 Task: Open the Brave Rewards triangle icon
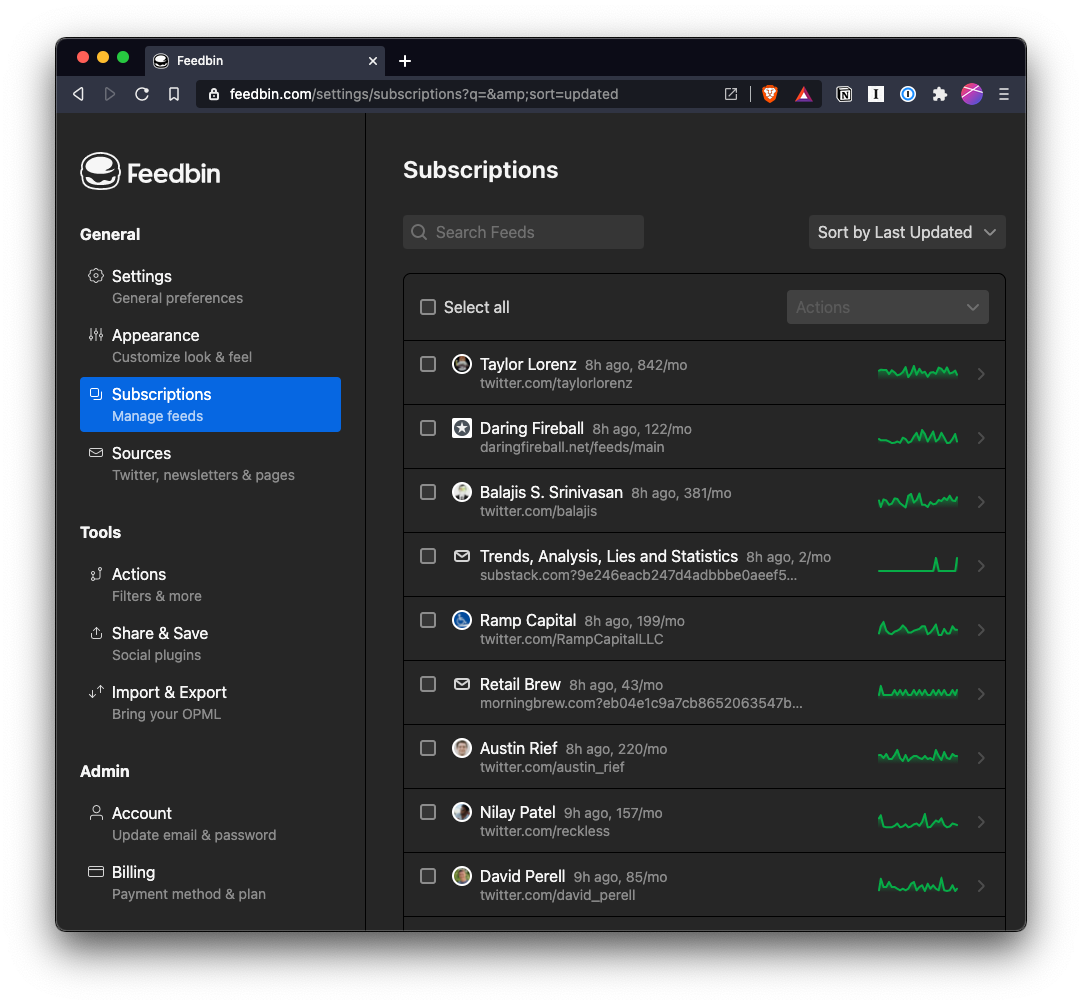(803, 94)
